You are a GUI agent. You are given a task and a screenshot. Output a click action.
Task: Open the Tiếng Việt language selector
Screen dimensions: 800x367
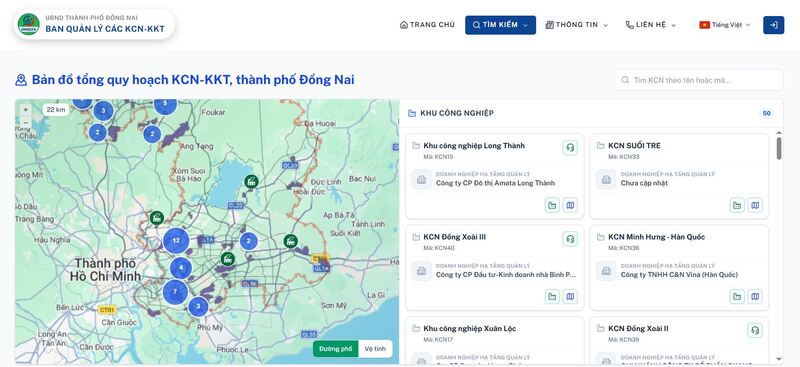[x=724, y=25]
